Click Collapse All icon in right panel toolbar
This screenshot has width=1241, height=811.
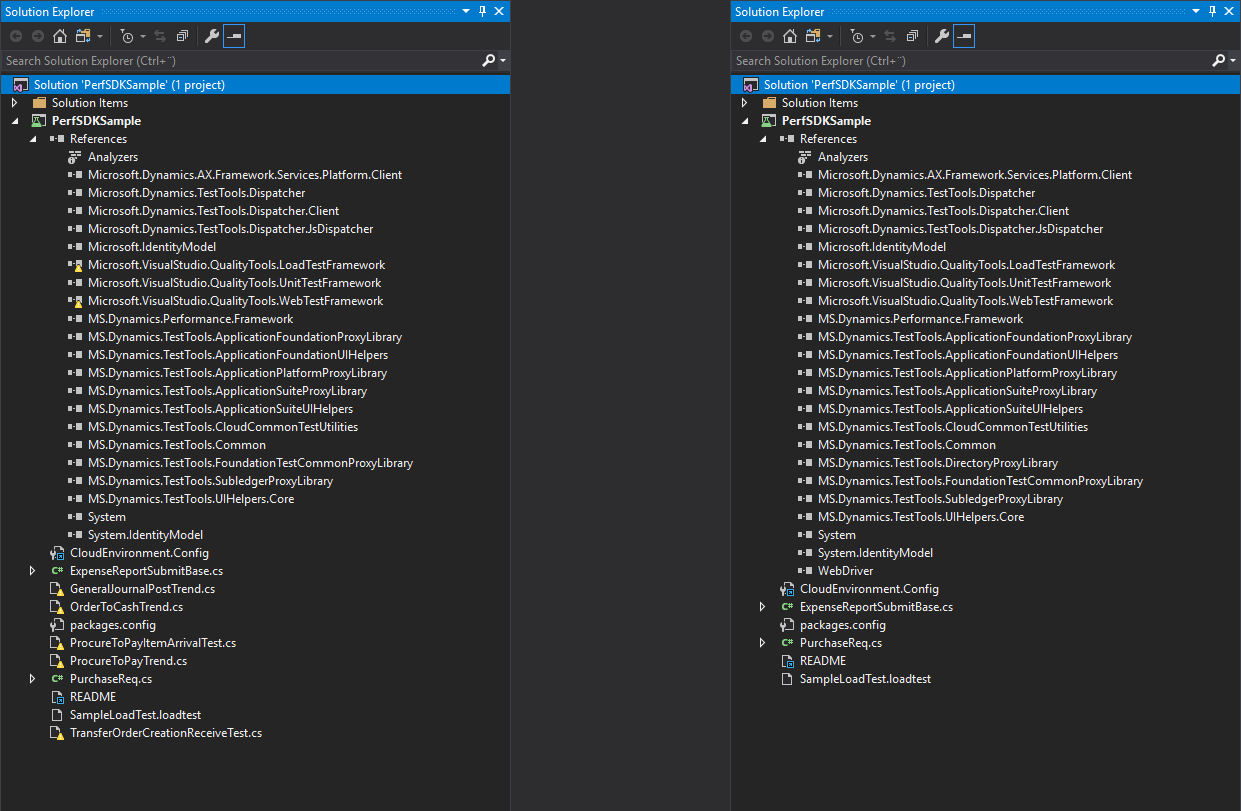pyautogui.click(x=911, y=37)
